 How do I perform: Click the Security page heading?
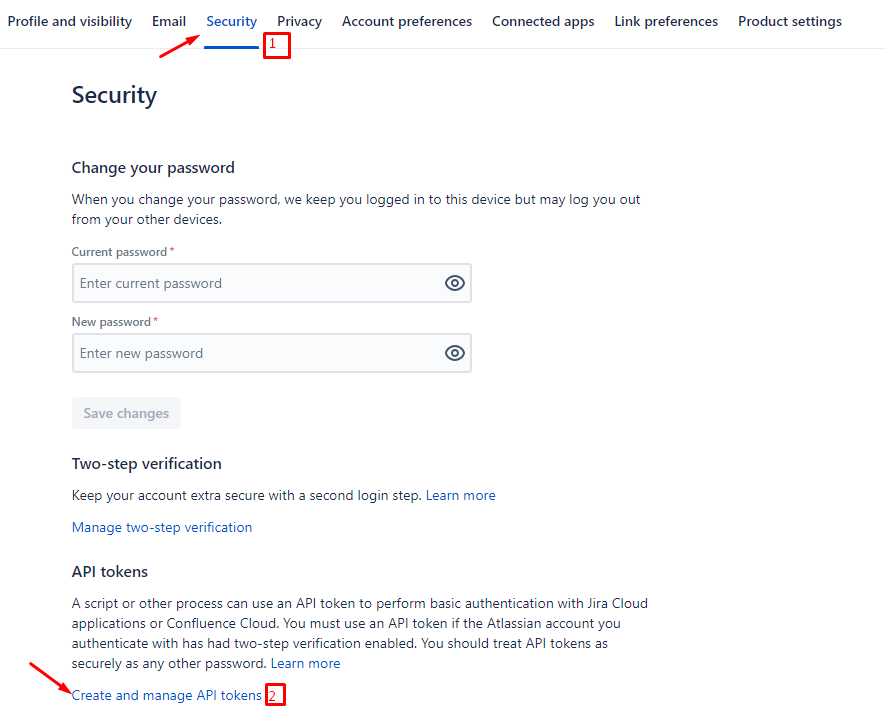tap(114, 96)
